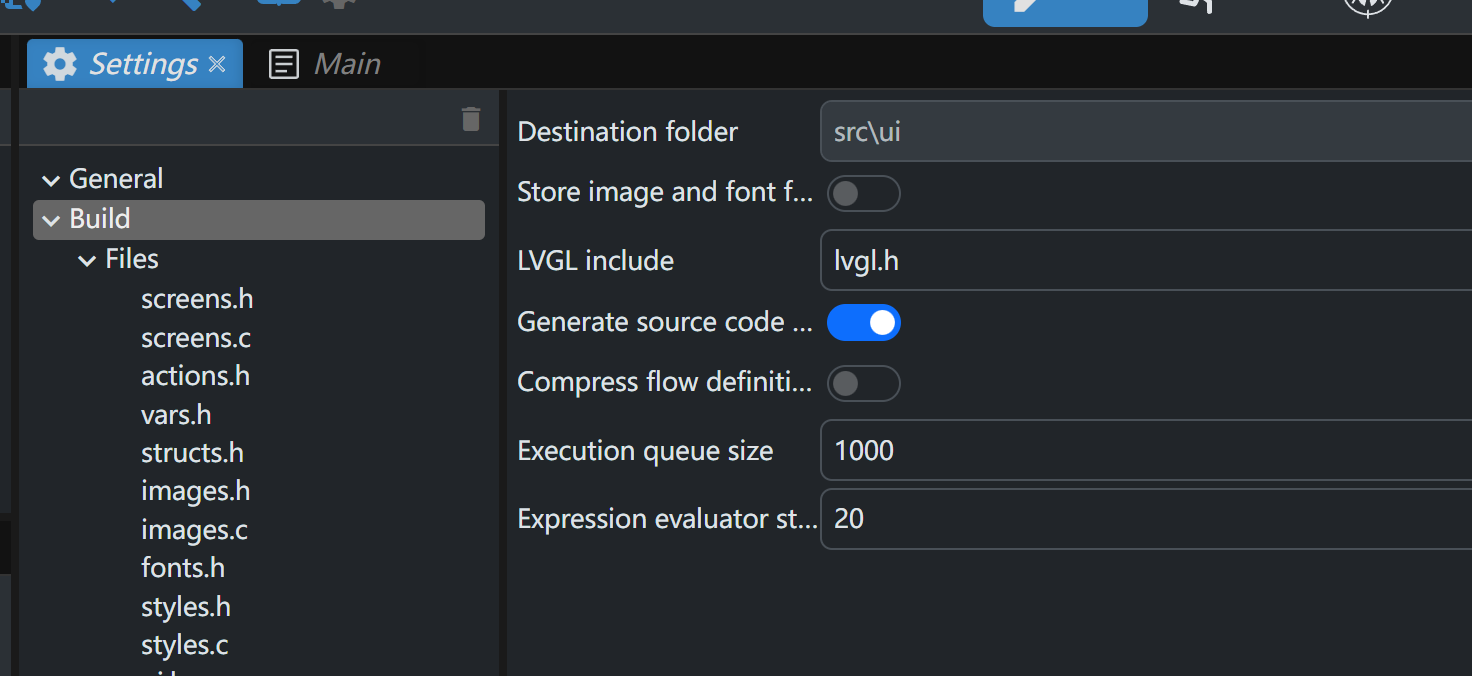Toggle Store image and font files switch
1472x676 pixels.
tap(863, 193)
